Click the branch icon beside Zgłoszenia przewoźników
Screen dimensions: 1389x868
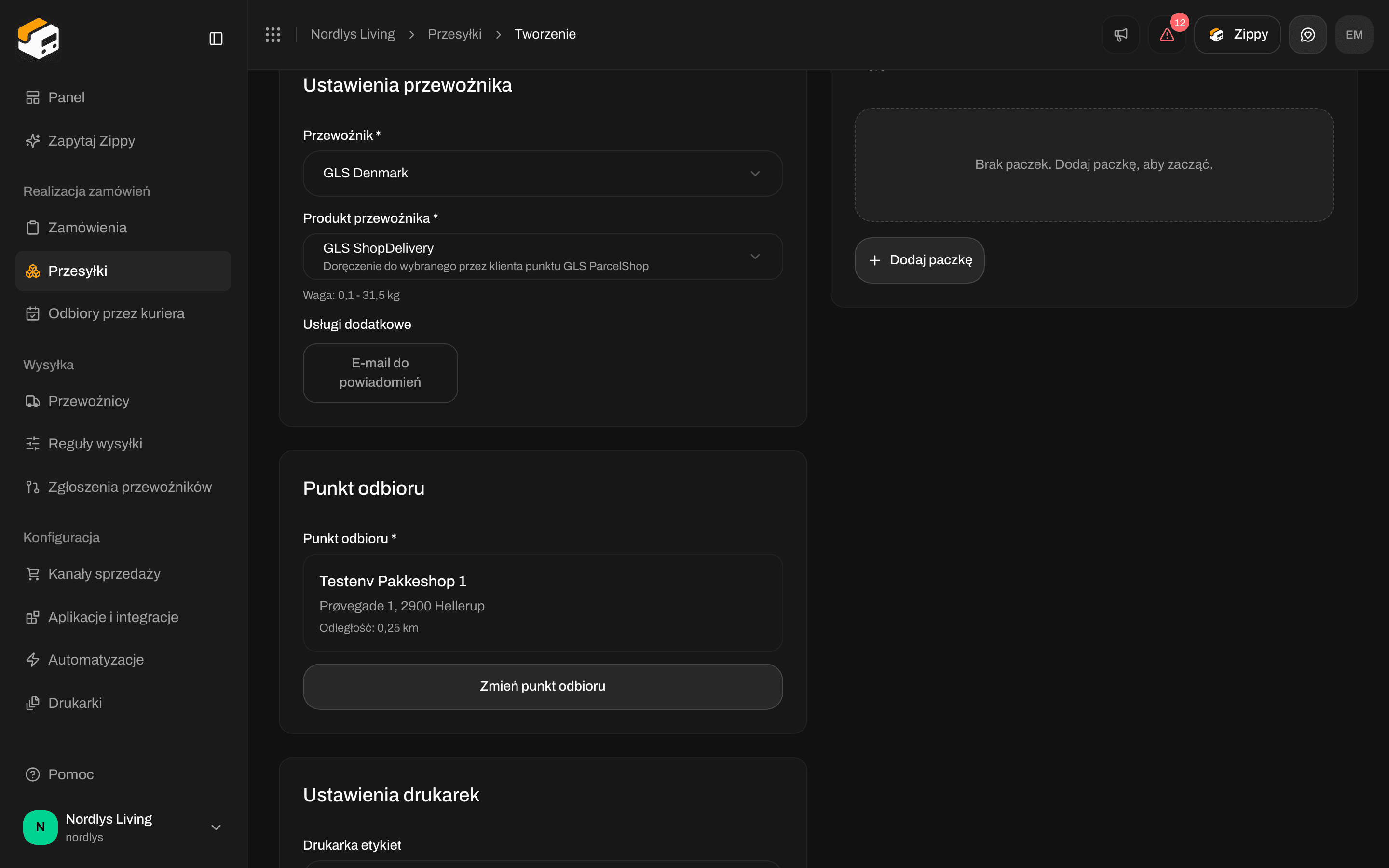coord(33,487)
